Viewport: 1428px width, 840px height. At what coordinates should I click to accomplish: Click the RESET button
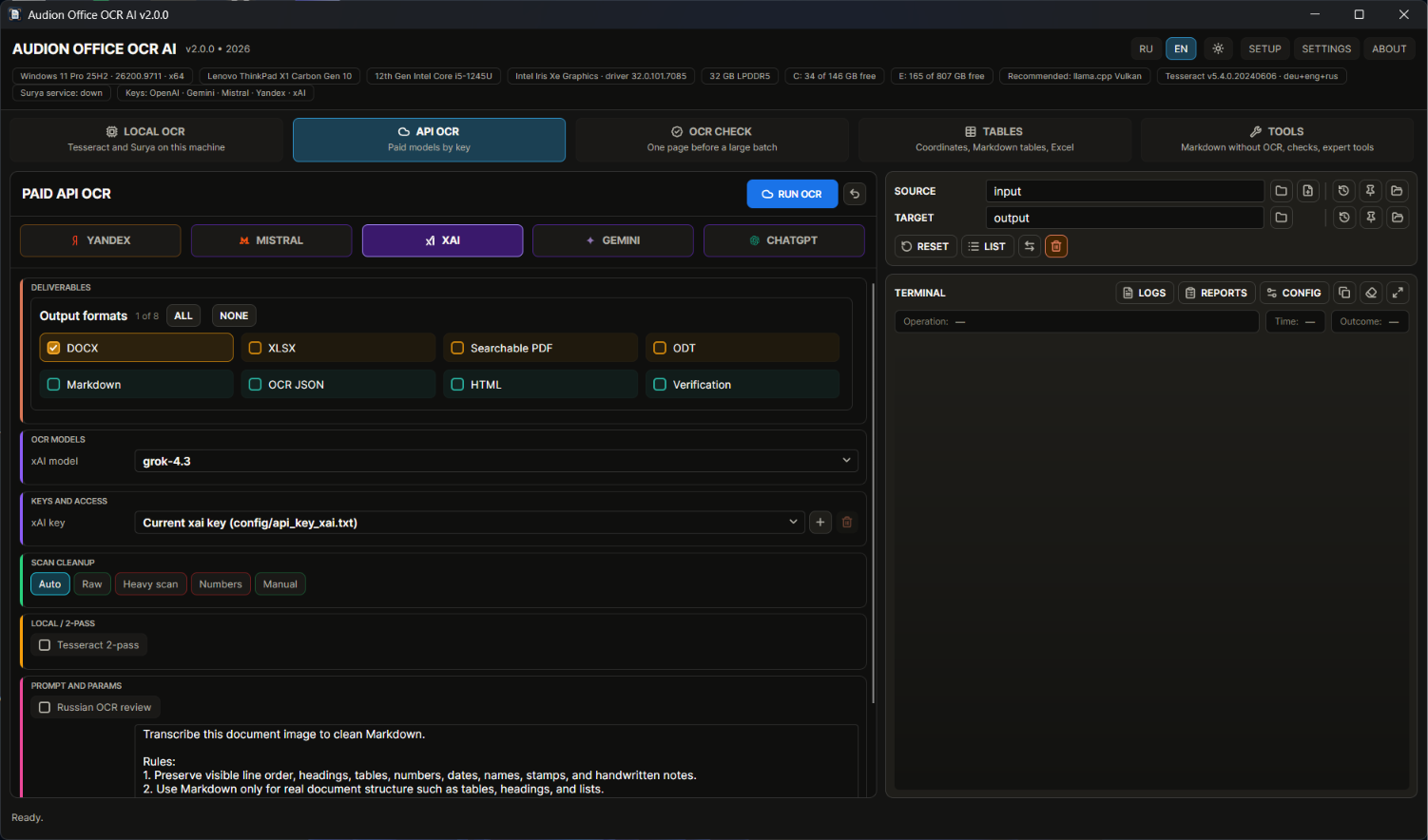[925, 246]
